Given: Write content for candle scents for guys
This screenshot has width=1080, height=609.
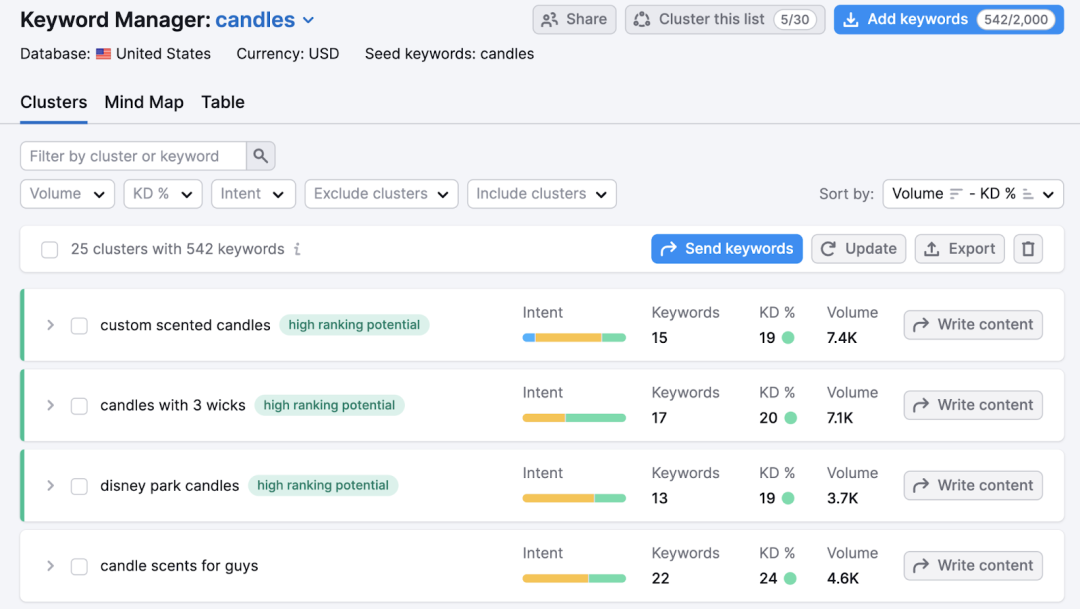Looking at the screenshot, I should coord(973,566).
